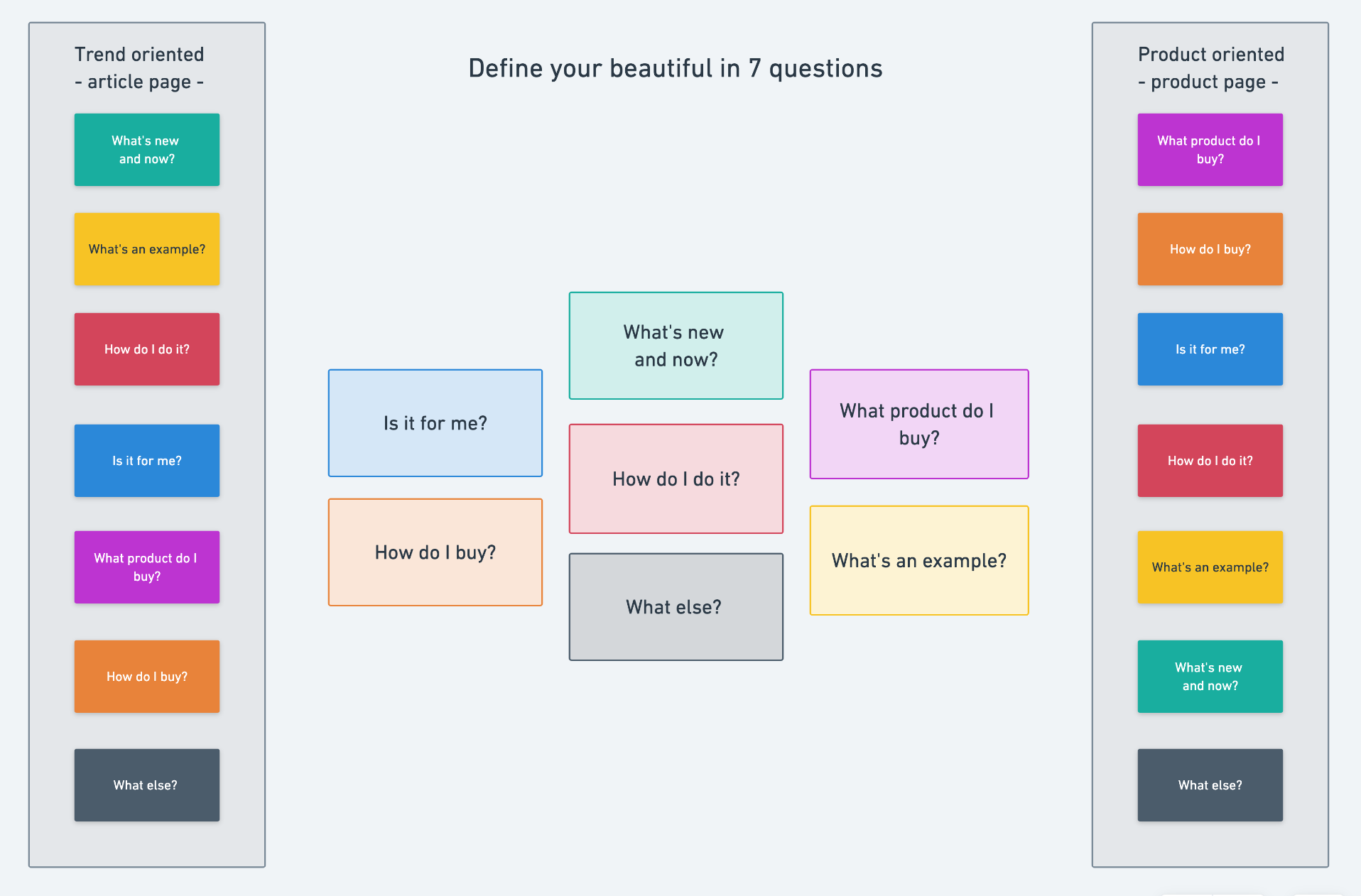Viewport: 1361px width, 896px height.
Task: Click the teal "What's new and now?" card in the right panel
Action: [x=1210, y=677]
